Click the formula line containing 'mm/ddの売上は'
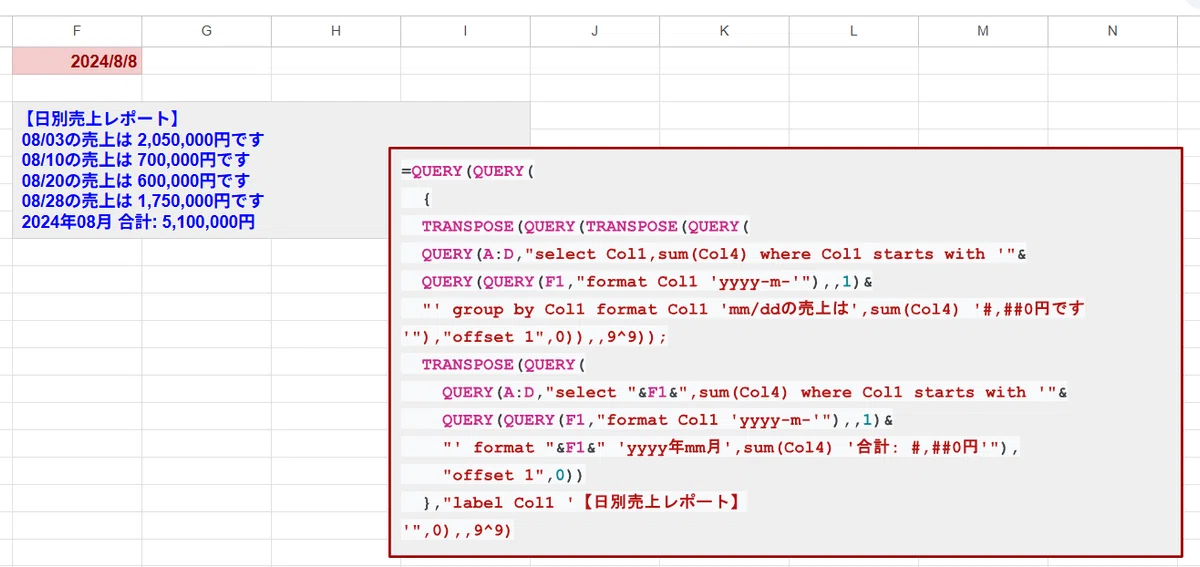1200x567 pixels. coord(753,309)
